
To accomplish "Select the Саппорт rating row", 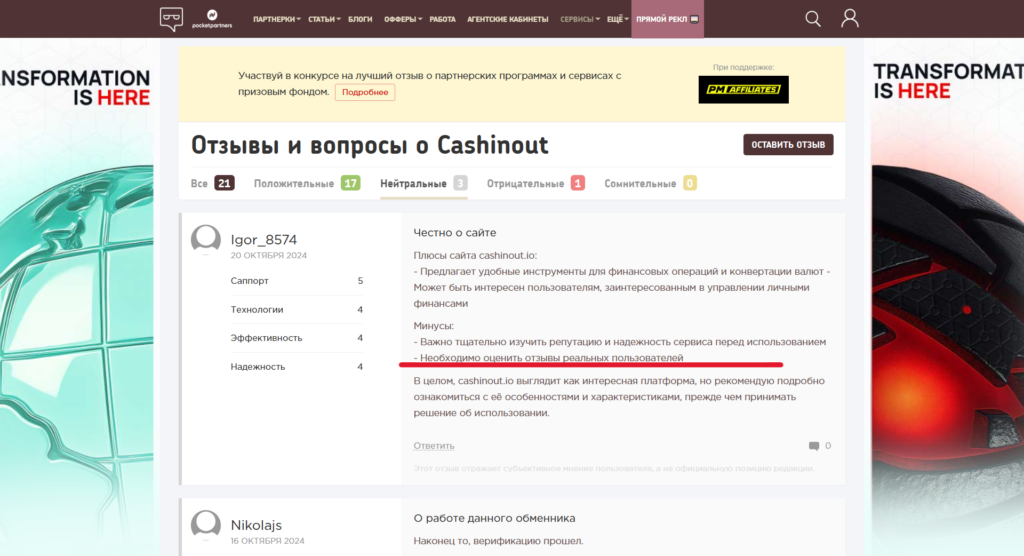I will click(296, 281).
